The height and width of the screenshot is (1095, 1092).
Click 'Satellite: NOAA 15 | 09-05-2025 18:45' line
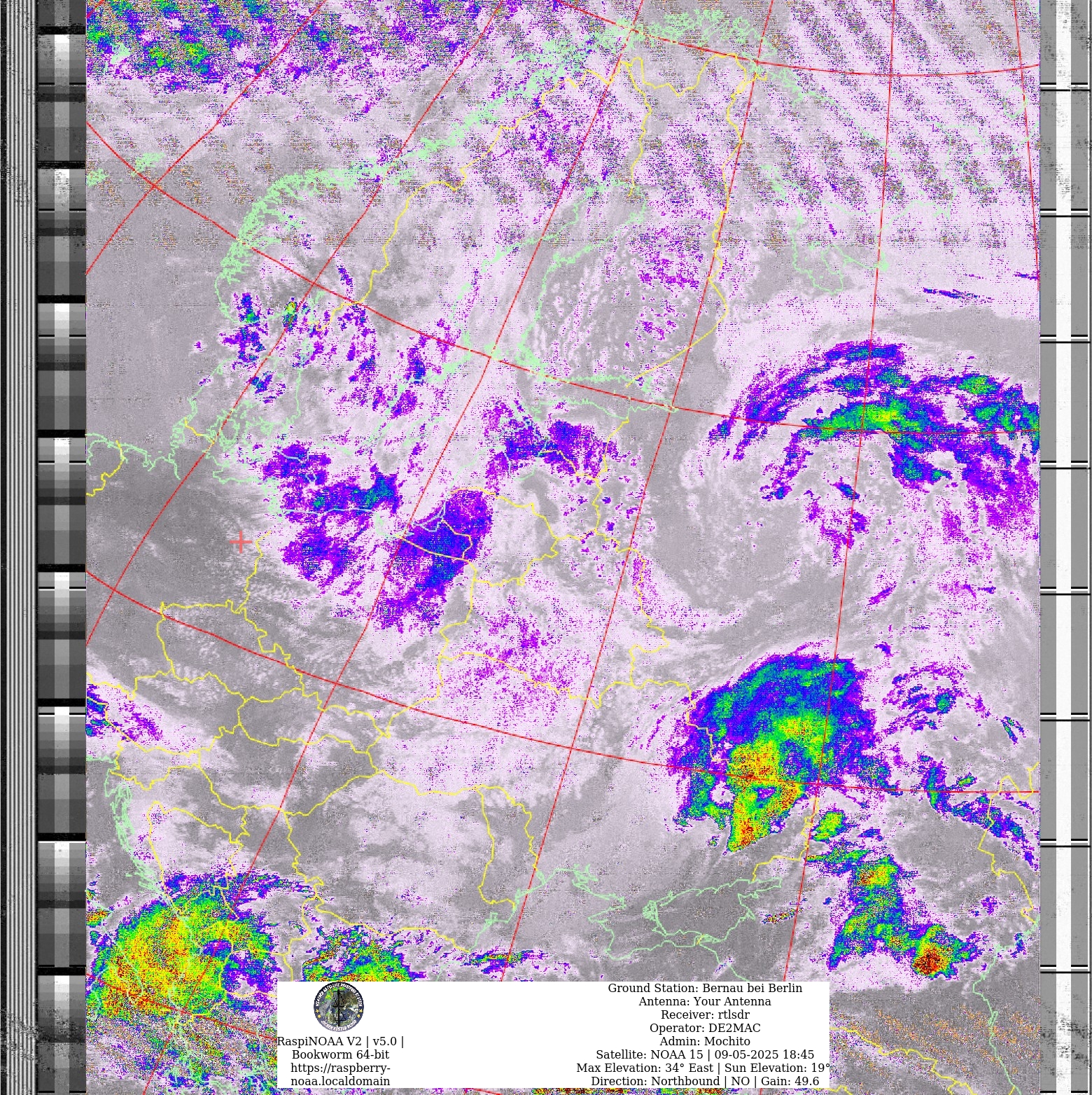point(705,1054)
